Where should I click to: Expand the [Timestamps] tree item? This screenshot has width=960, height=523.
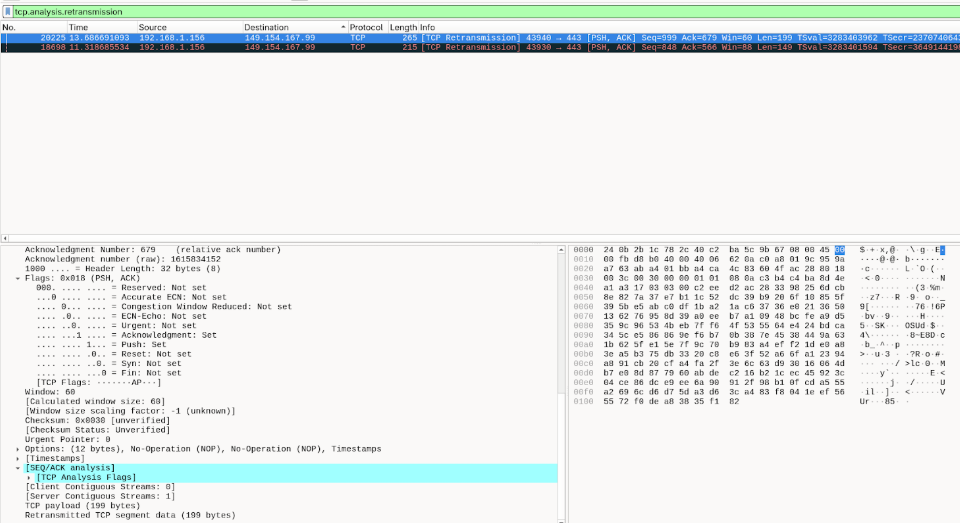click(x=18, y=459)
